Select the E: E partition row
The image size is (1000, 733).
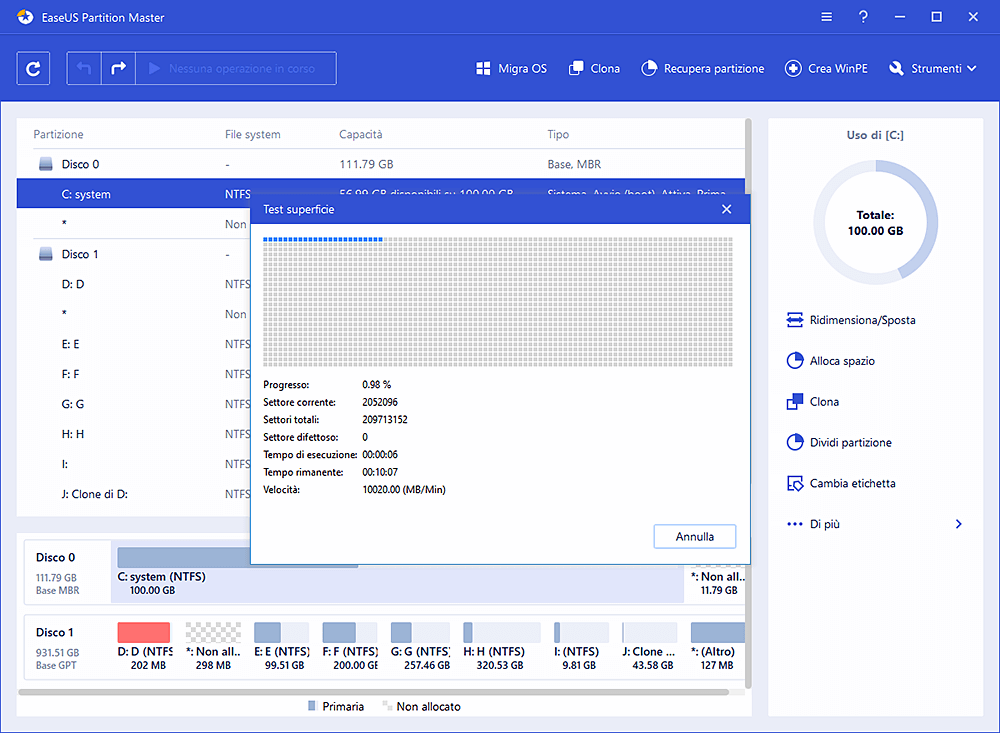tap(133, 344)
